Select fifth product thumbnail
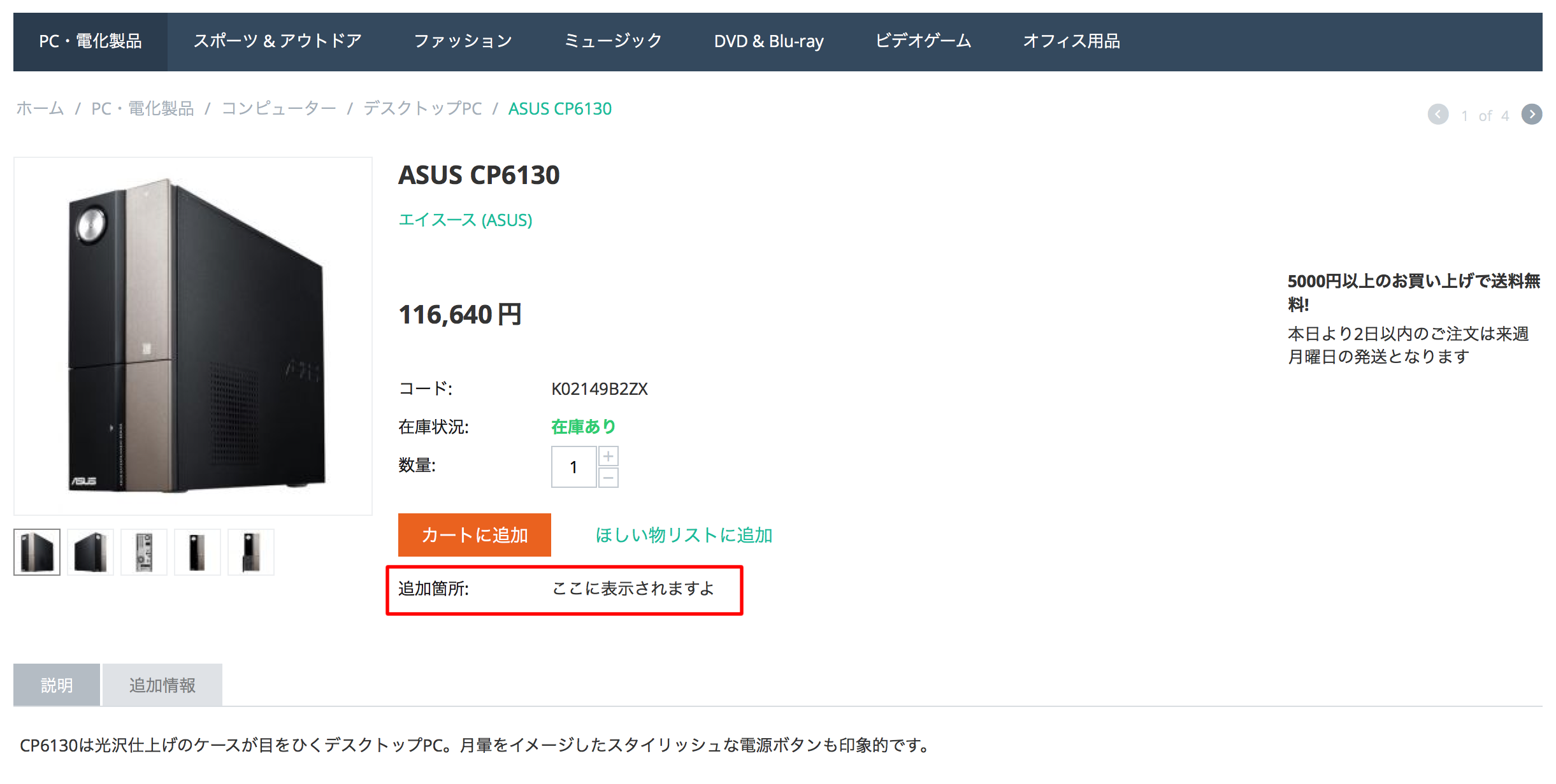1556x784 pixels. (x=251, y=552)
